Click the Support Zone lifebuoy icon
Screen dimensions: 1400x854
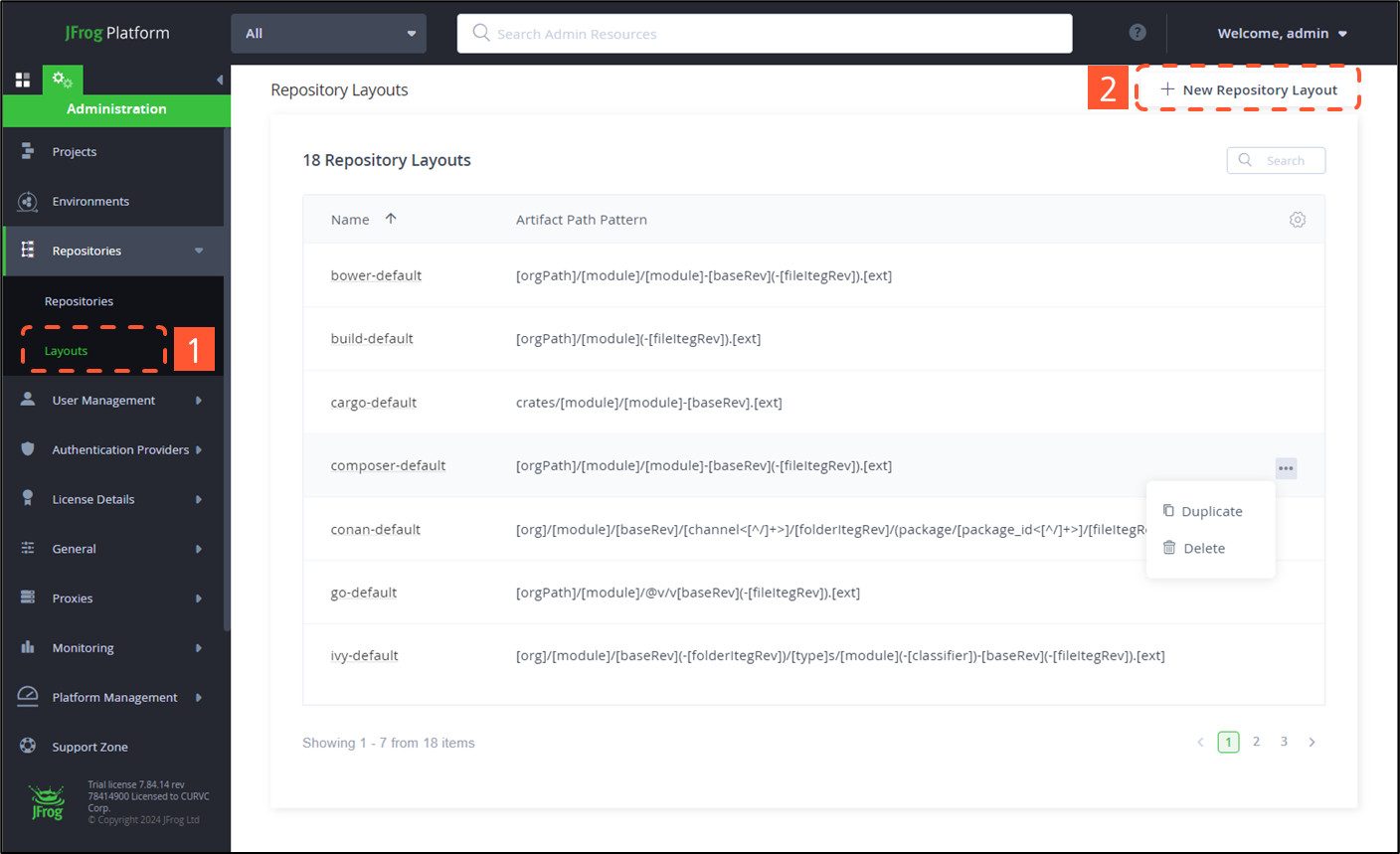(x=28, y=746)
